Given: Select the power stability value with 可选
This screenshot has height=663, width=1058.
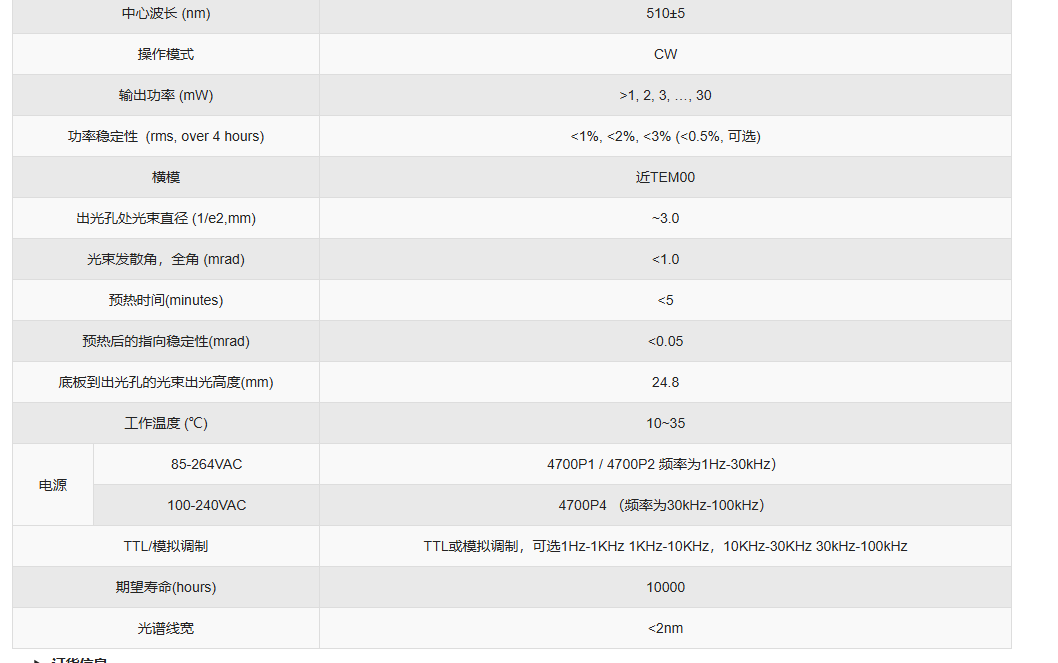Looking at the screenshot, I should click(x=665, y=136).
